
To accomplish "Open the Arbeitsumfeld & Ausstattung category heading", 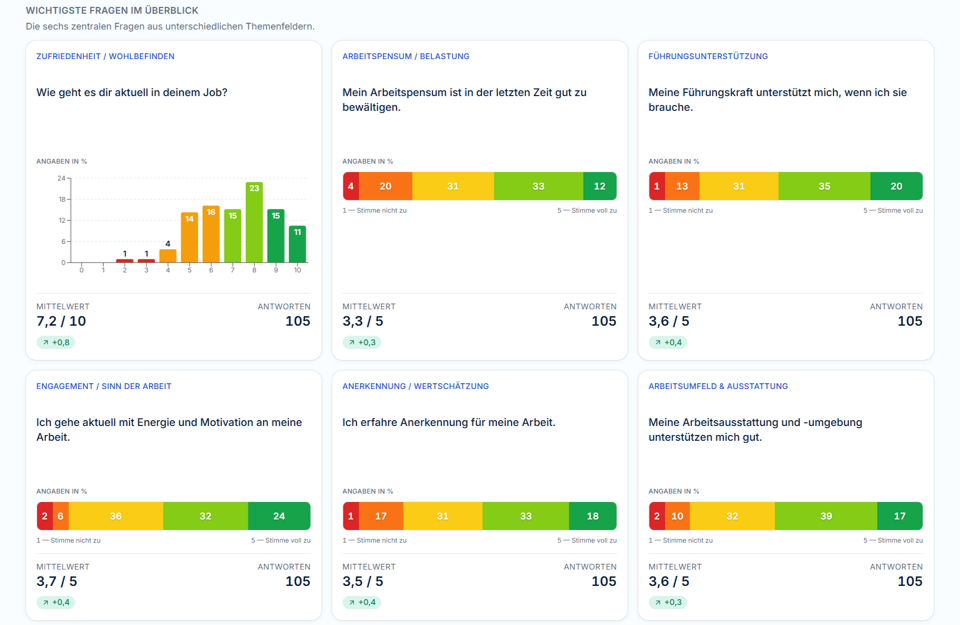I will tap(718, 386).
